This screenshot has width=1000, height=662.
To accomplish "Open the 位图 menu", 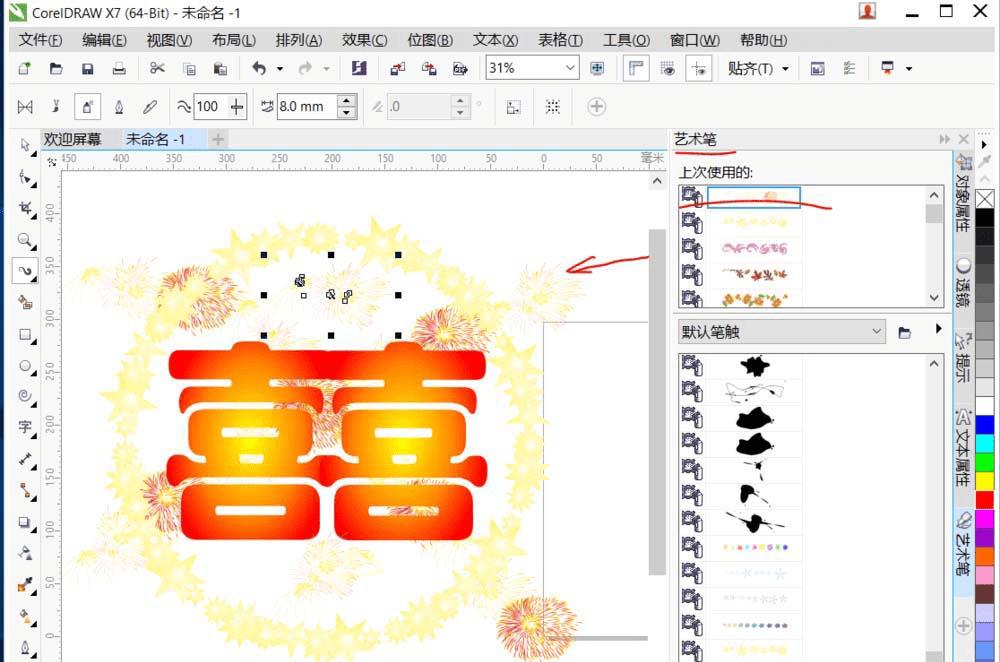I will pyautogui.click(x=430, y=40).
